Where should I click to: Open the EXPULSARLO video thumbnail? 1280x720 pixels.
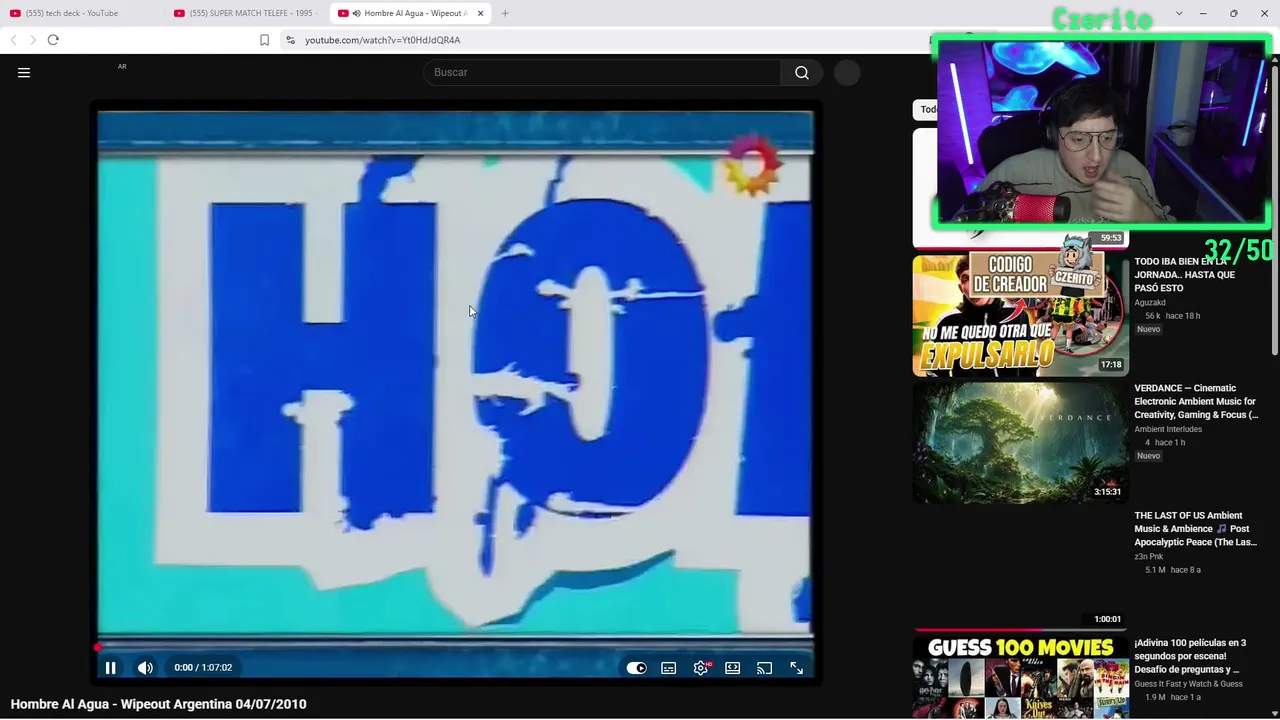[x=1020, y=315]
